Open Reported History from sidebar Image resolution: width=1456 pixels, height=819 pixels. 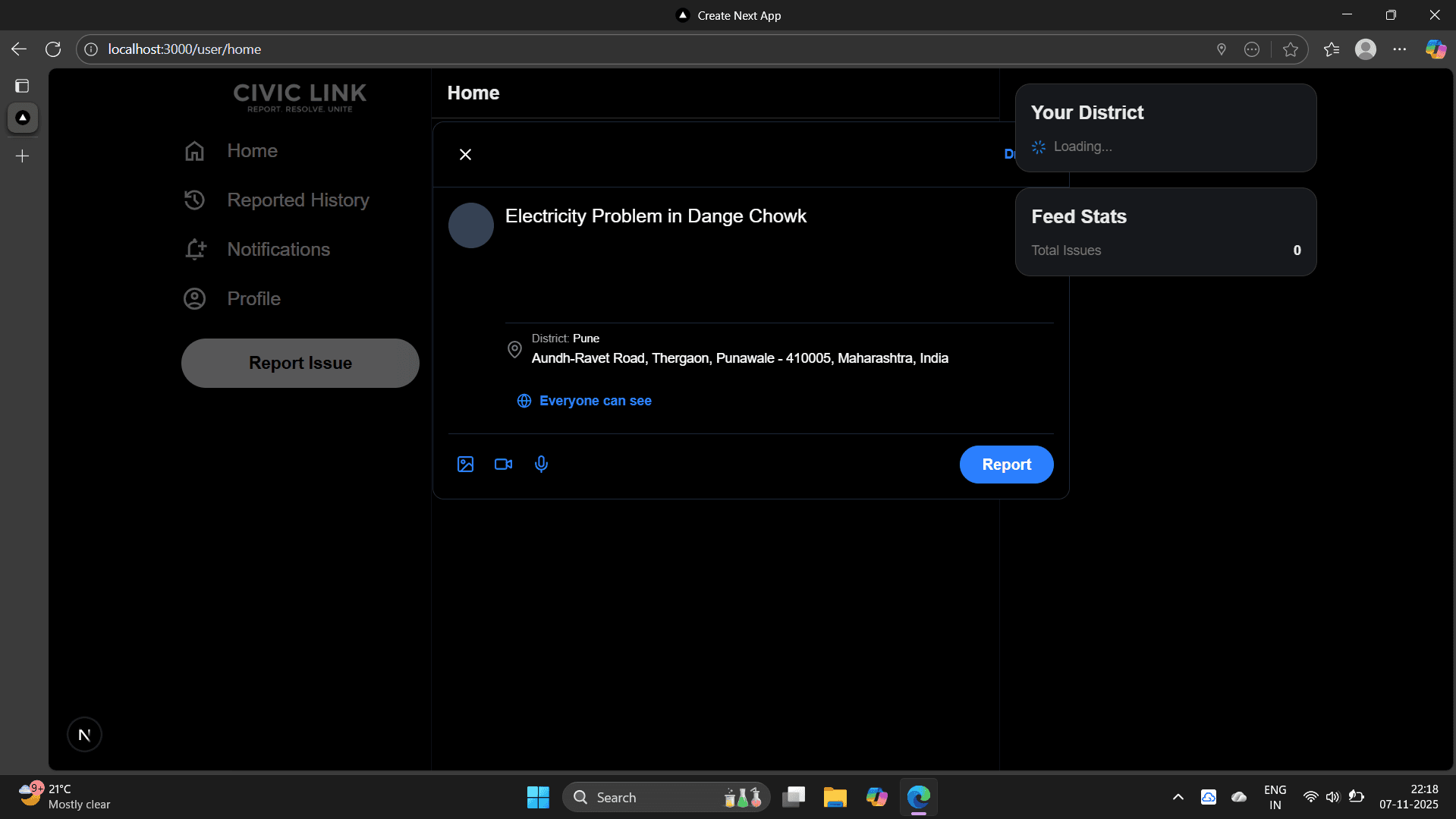(297, 200)
